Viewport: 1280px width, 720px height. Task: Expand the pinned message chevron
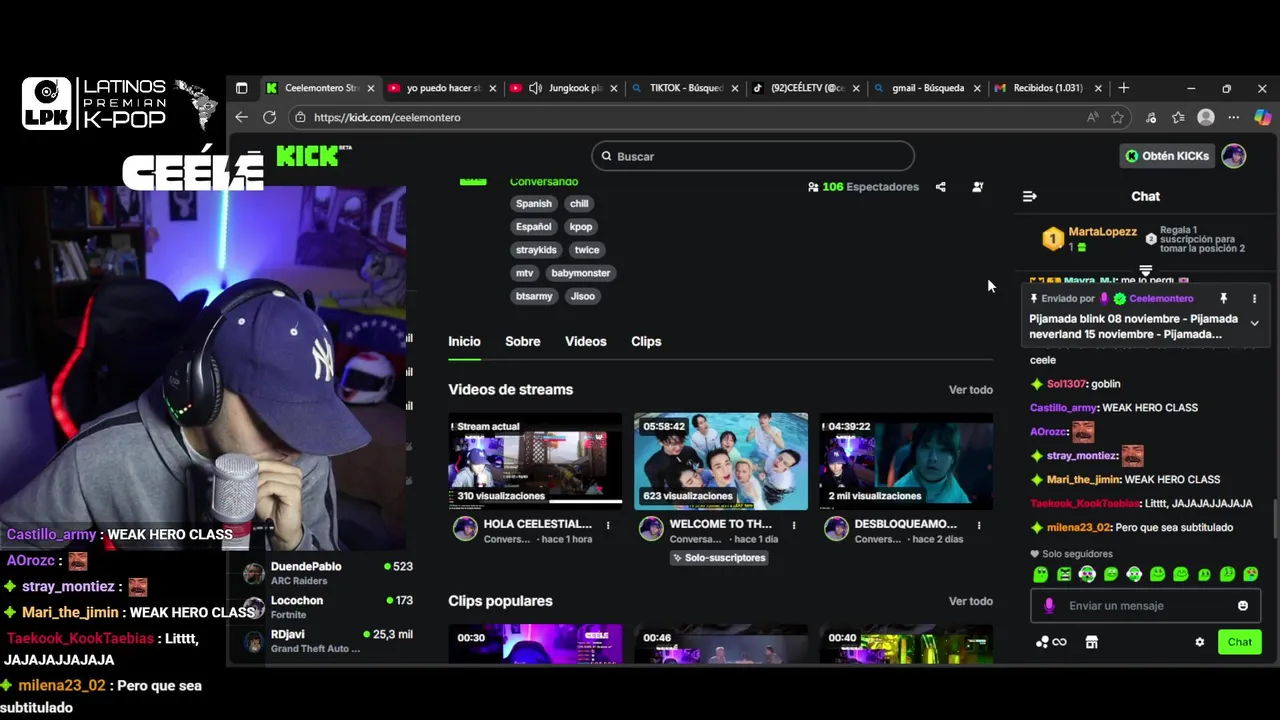click(1254, 323)
